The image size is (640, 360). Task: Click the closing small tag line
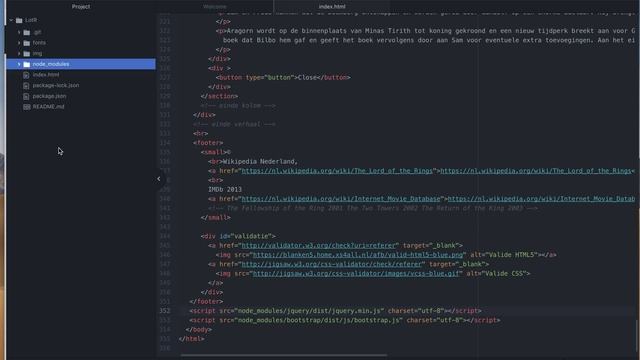point(216,218)
